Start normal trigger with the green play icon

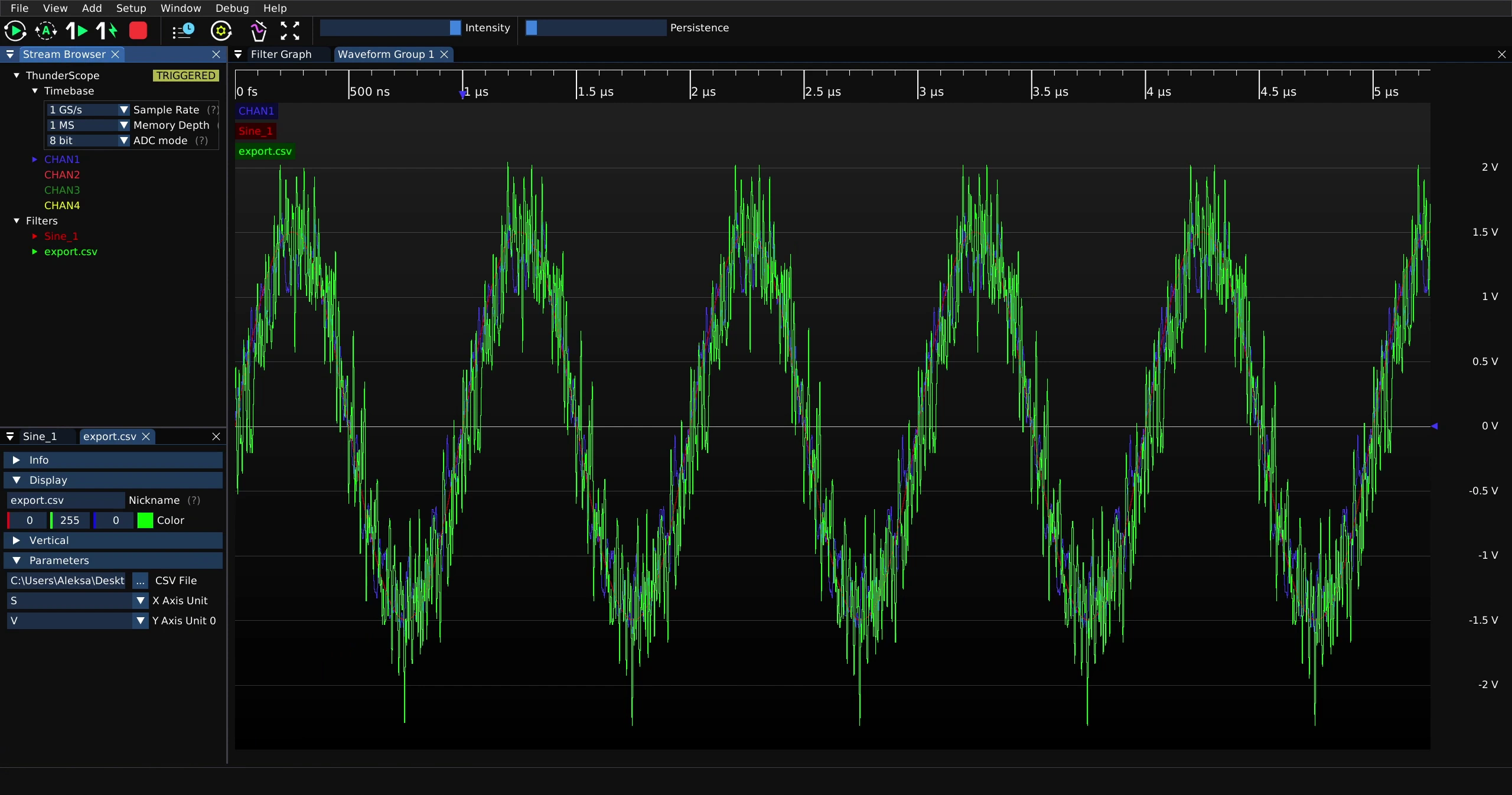point(15,31)
